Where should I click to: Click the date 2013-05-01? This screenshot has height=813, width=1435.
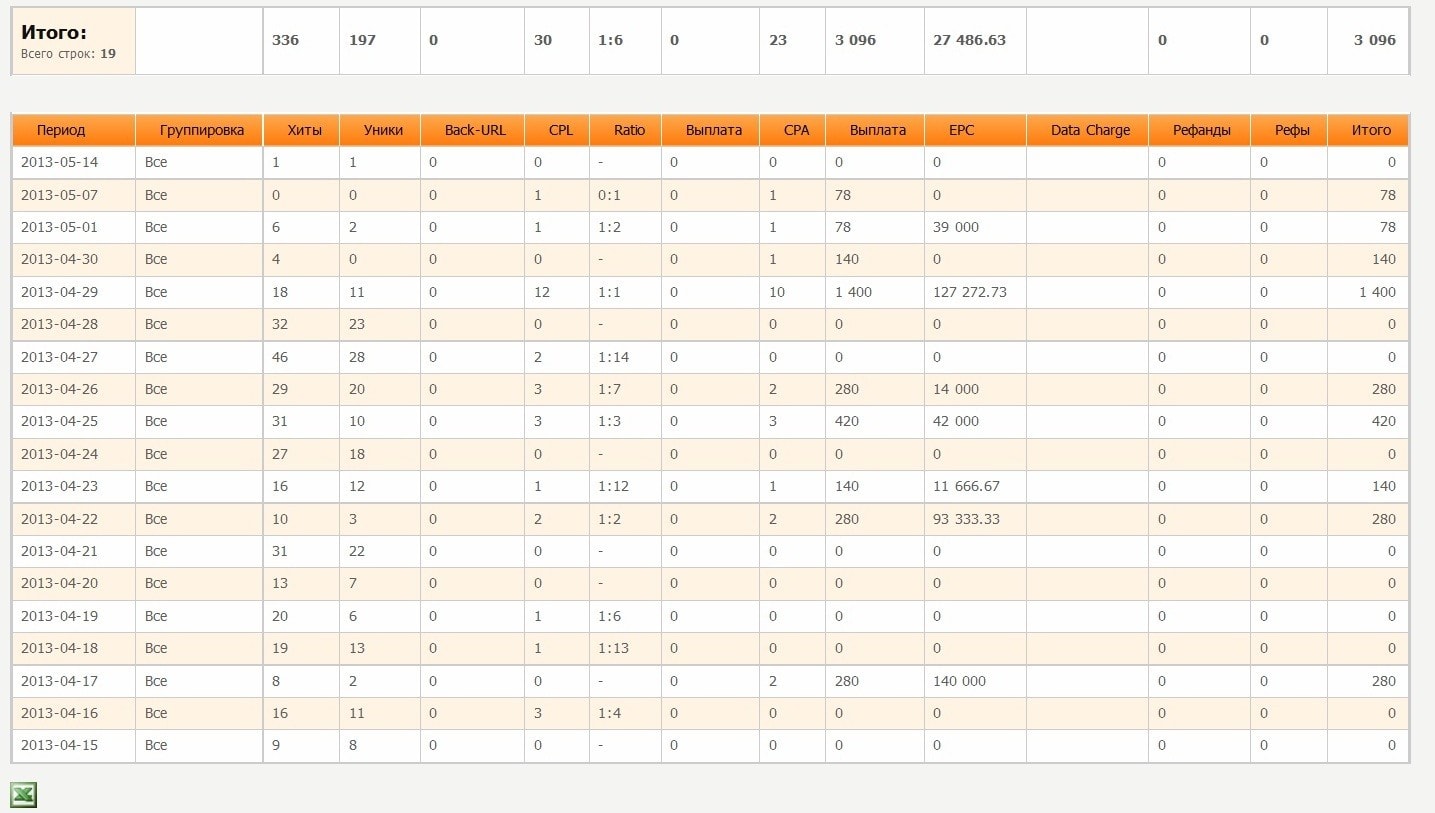tap(59, 227)
